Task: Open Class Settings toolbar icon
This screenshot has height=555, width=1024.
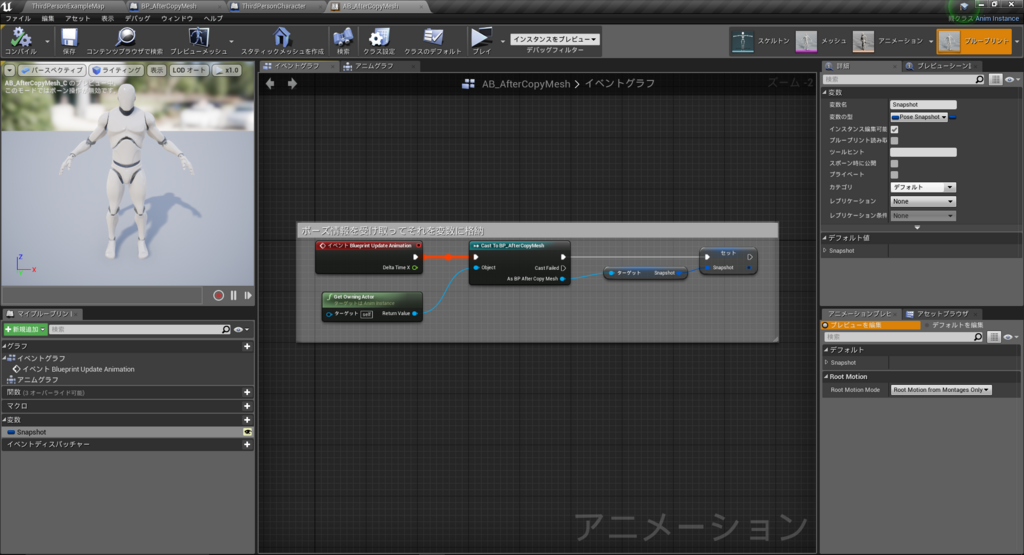Action: 378,38
